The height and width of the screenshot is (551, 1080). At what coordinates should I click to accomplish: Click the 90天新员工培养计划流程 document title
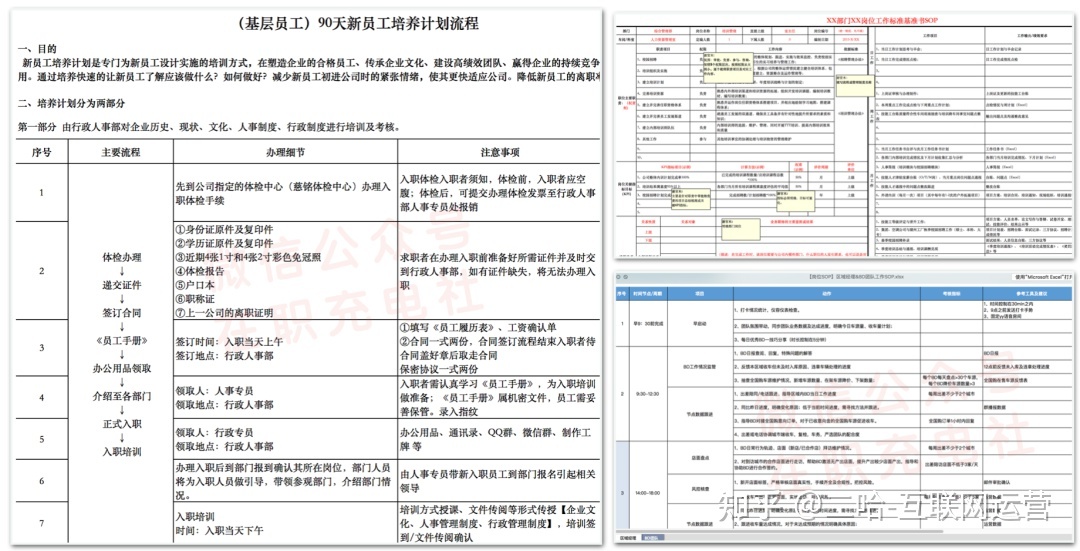click(300, 23)
